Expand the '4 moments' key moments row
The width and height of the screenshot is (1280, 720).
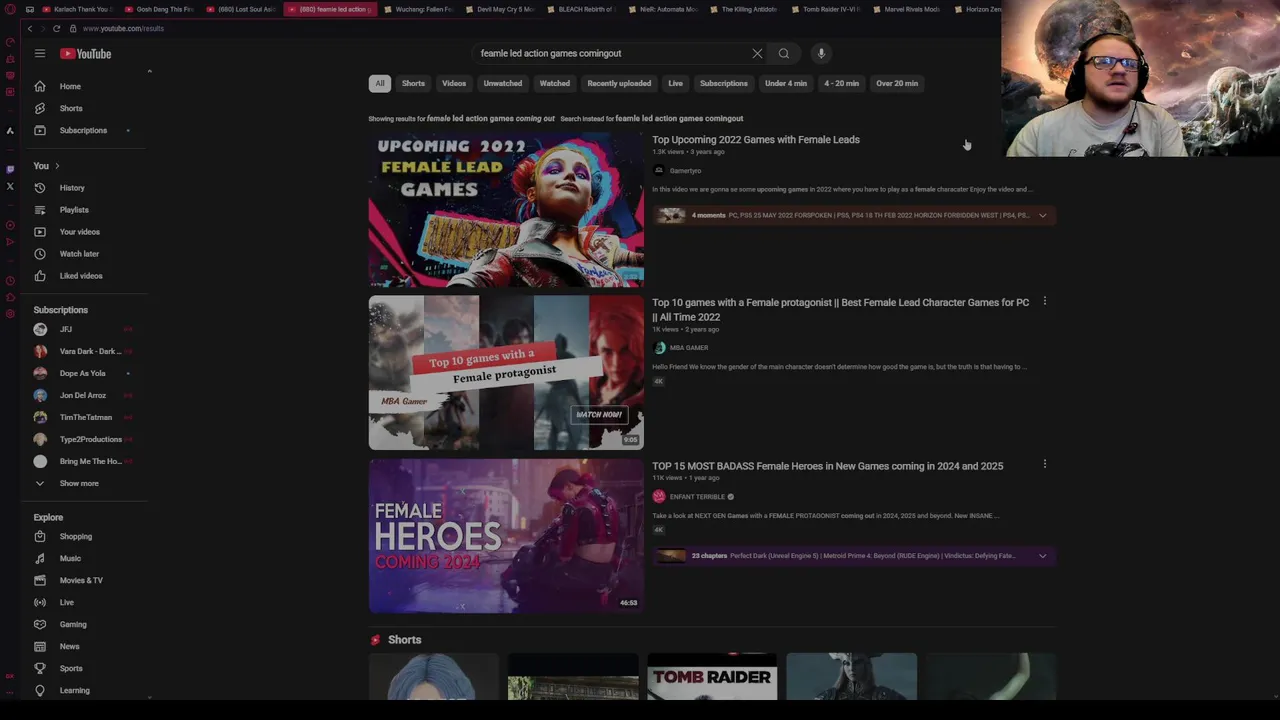coord(1042,215)
